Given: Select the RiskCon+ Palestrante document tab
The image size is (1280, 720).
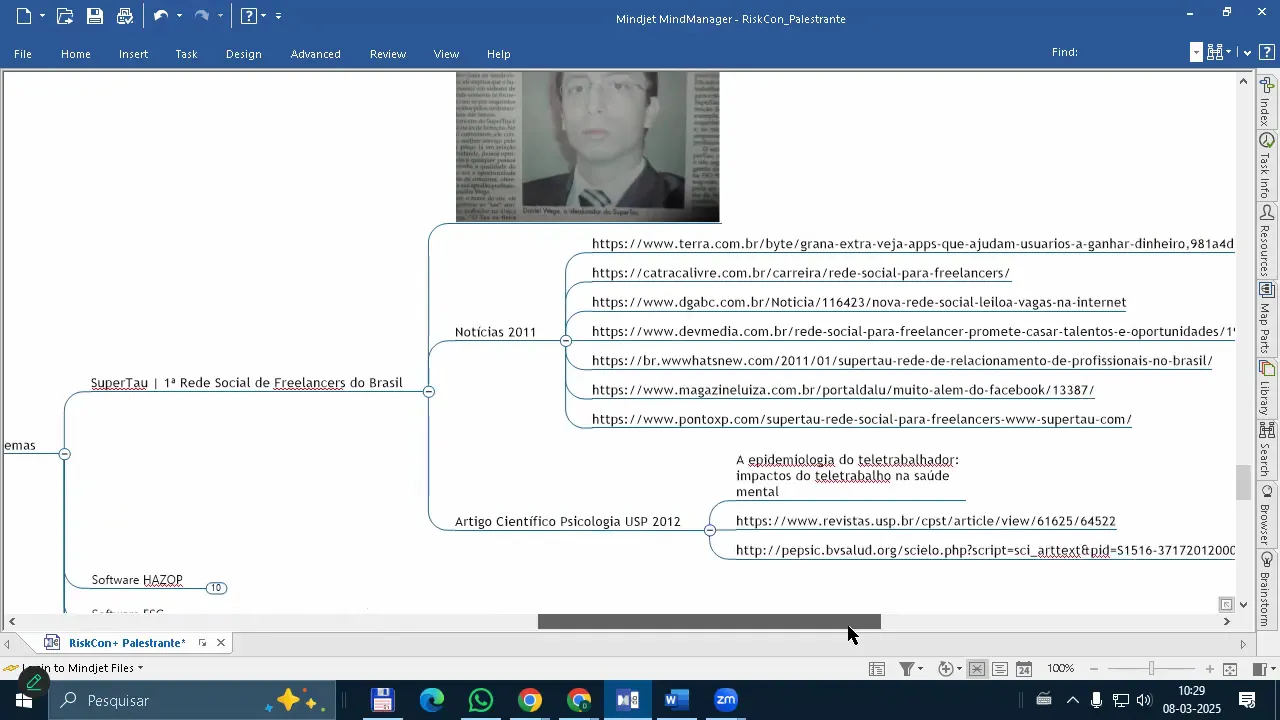Looking at the screenshot, I should [127, 643].
